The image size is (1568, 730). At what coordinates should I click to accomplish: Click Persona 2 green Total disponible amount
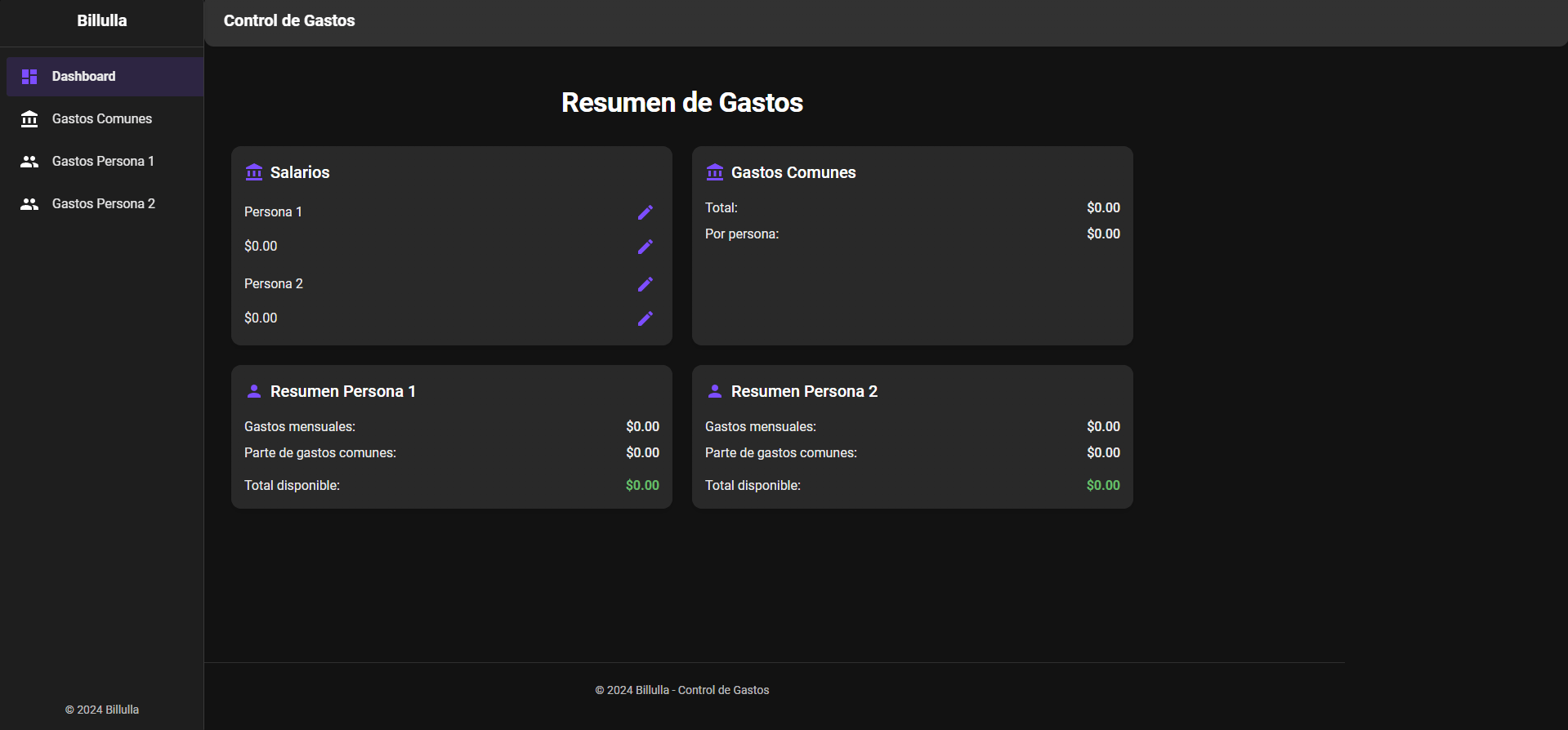[x=1103, y=485]
